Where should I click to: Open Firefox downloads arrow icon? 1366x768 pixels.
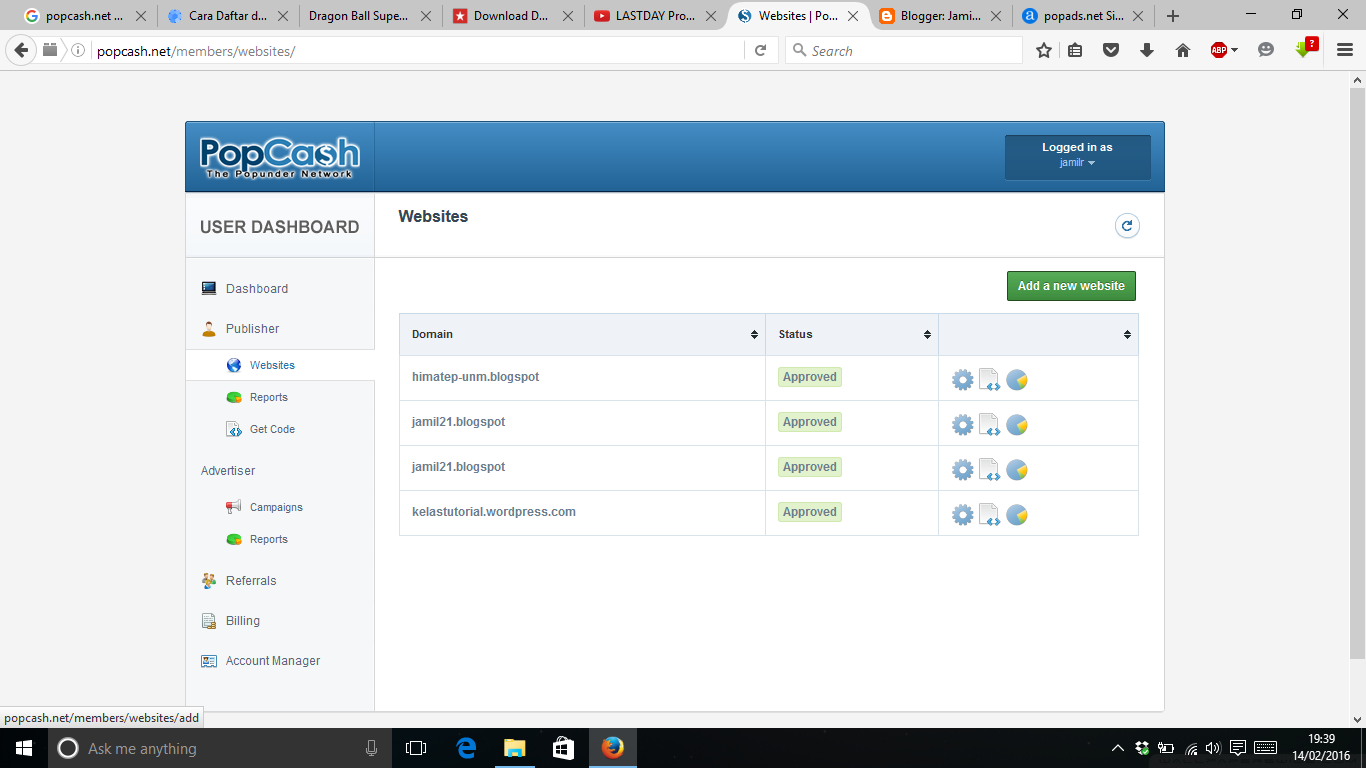(1147, 51)
